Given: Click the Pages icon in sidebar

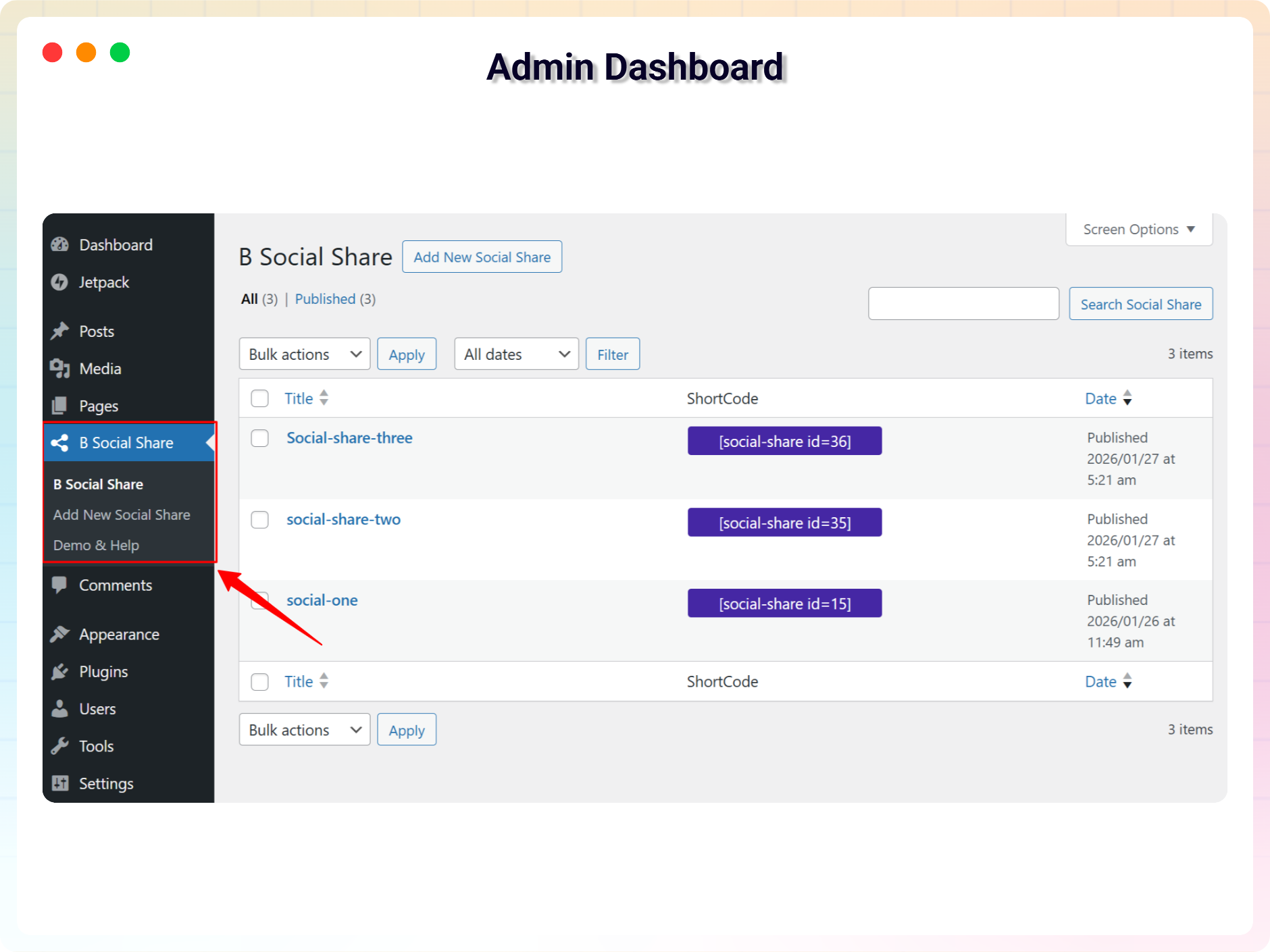Looking at the screenshot, I should coord(60,406).
